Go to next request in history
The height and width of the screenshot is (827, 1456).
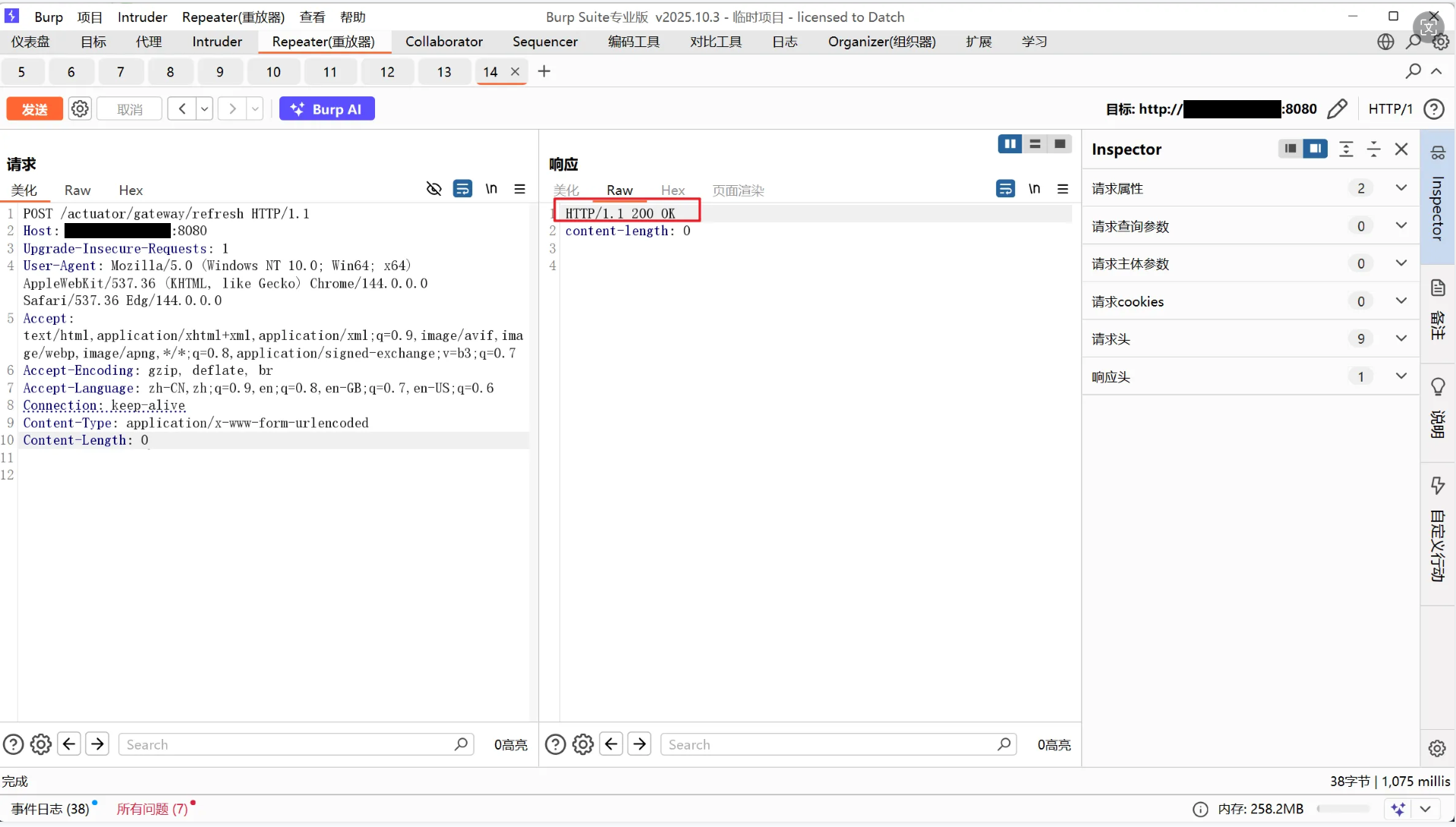[x=232, y=109]
